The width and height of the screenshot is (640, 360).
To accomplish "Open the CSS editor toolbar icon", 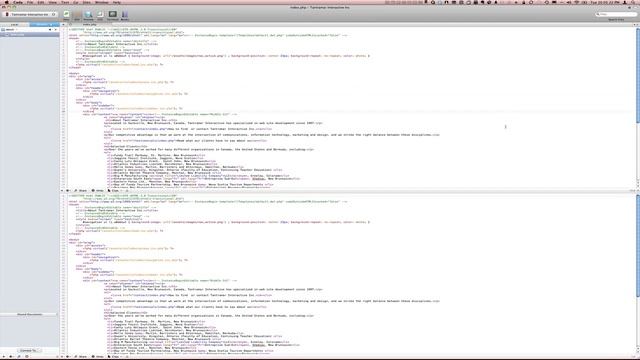I will [100, 16].
